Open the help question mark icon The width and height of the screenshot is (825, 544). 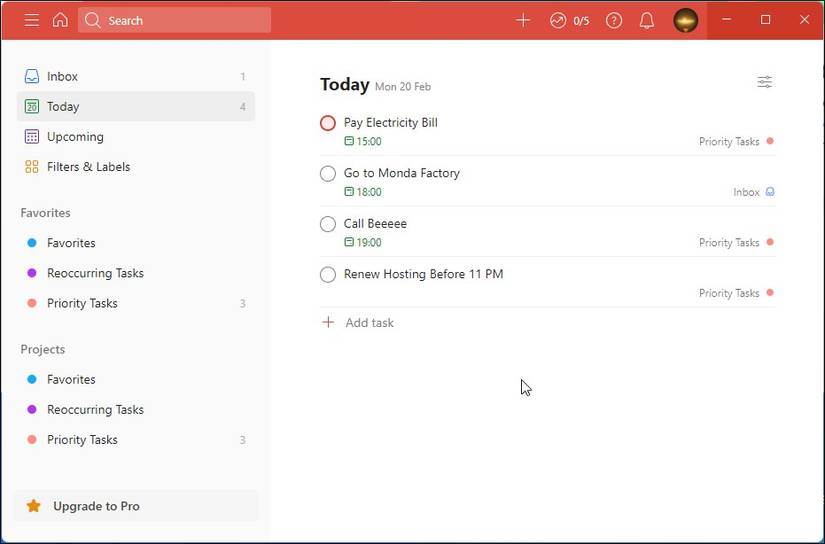click(613, 21)
